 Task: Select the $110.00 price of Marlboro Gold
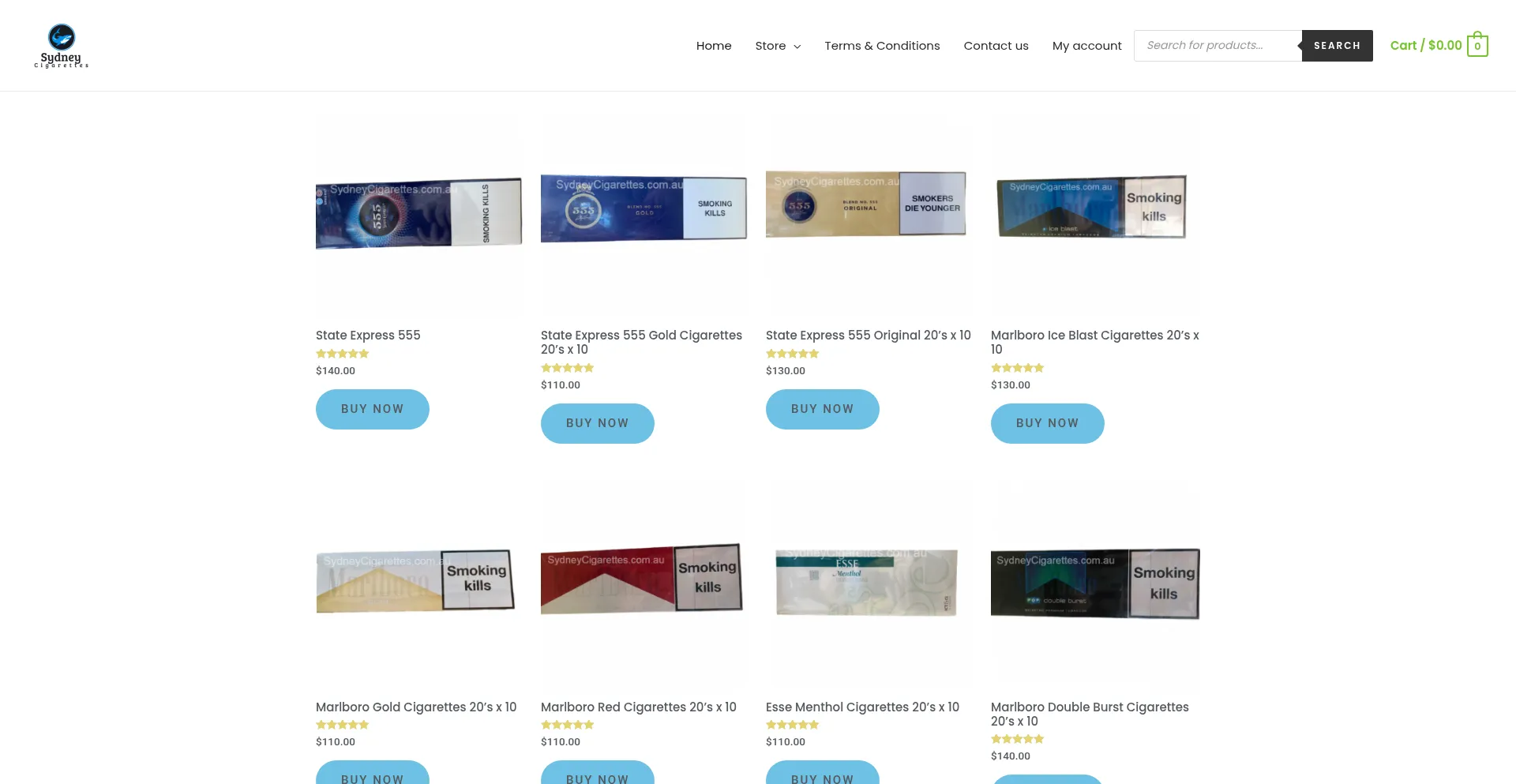336,742
